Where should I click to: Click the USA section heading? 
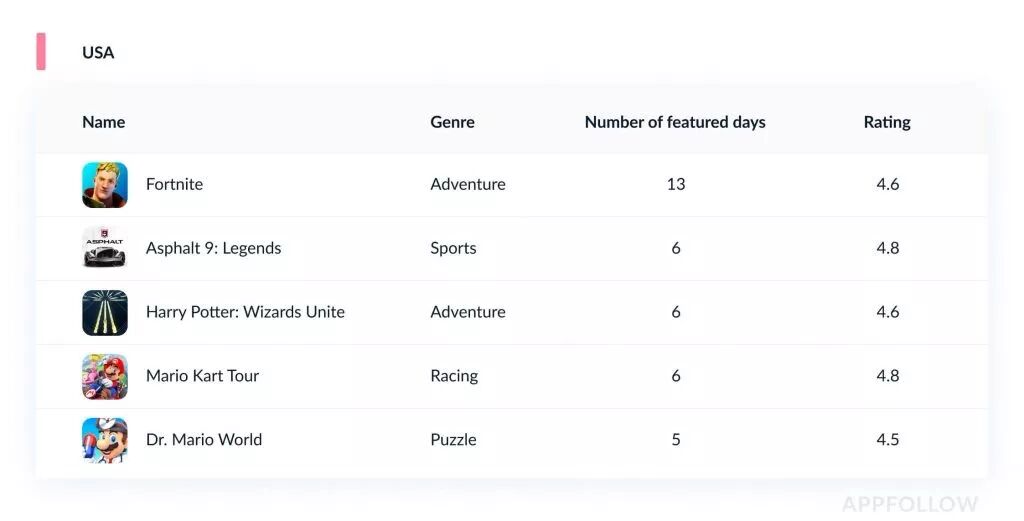(98, 52)
